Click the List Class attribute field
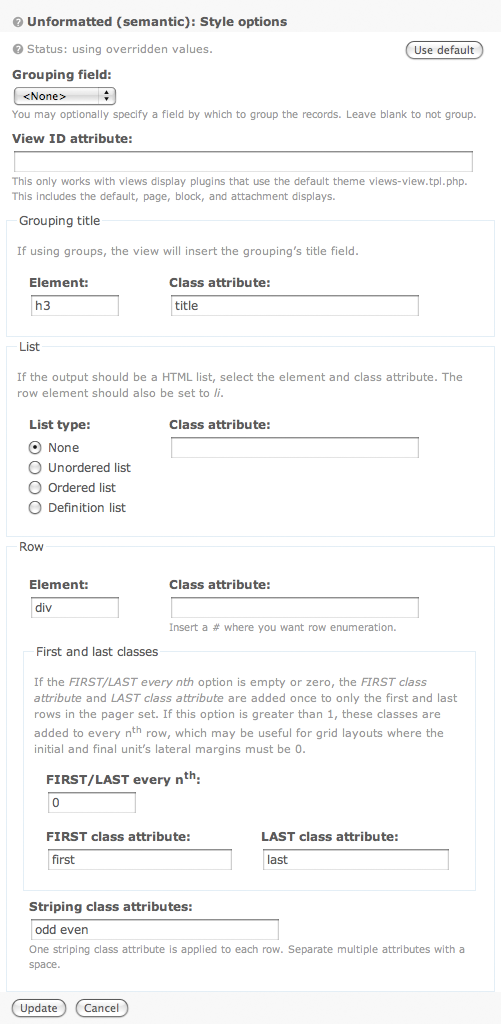 [x=295, y=448]
